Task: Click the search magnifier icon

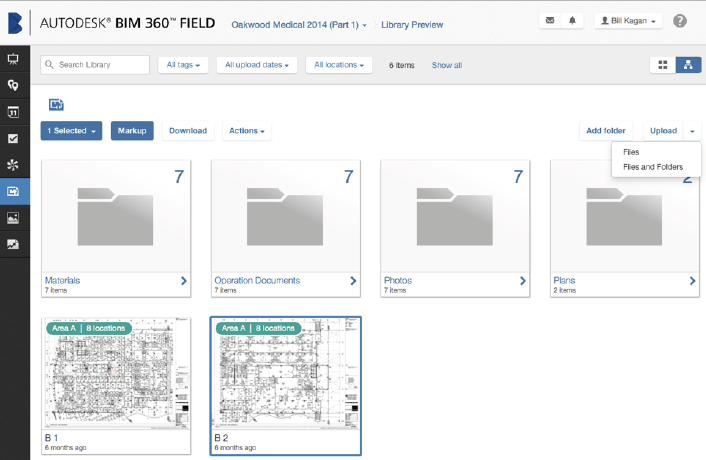Action: coord(49,64)
